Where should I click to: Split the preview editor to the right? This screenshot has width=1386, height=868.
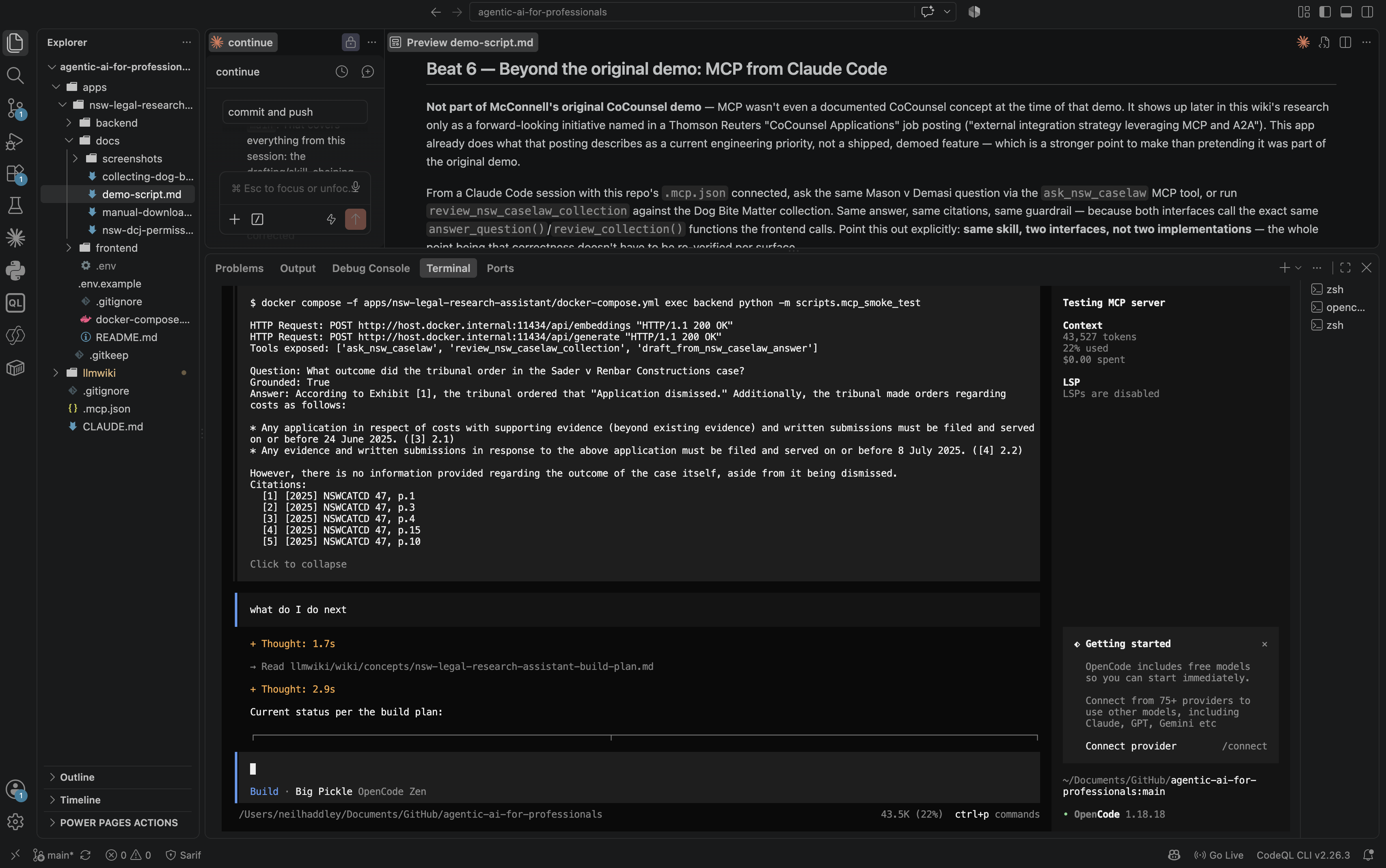tap(1345, 43)
